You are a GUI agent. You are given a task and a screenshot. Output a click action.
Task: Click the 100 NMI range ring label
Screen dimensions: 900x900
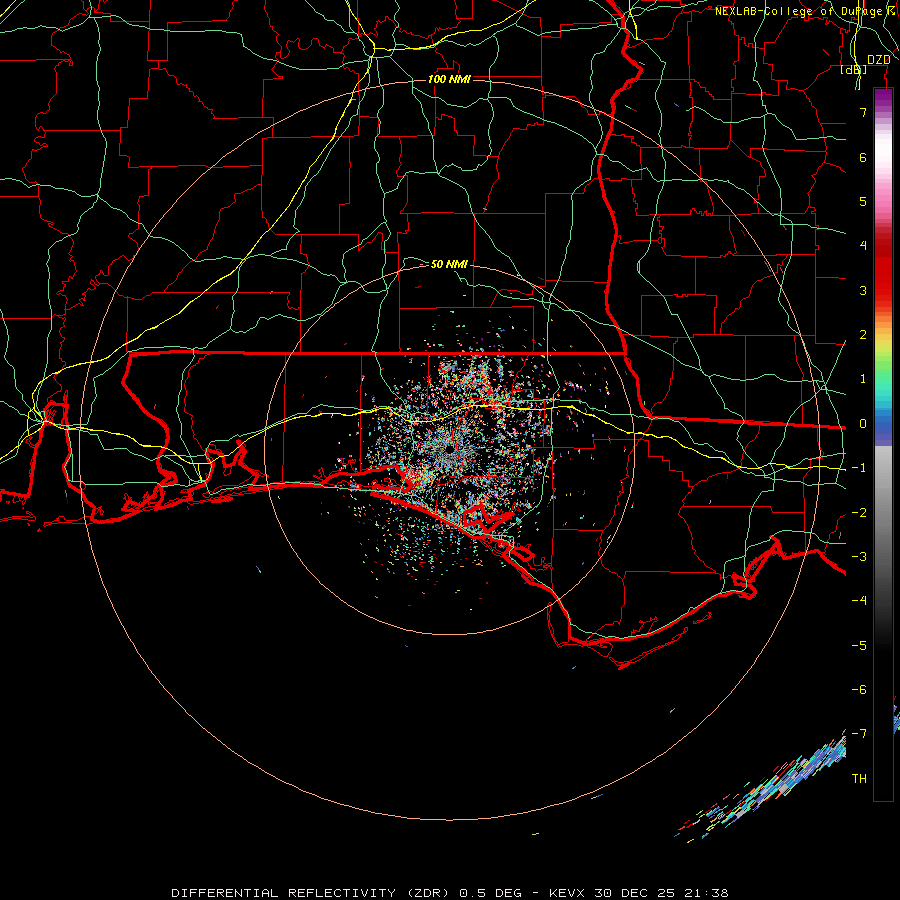(x=449, y=79)
